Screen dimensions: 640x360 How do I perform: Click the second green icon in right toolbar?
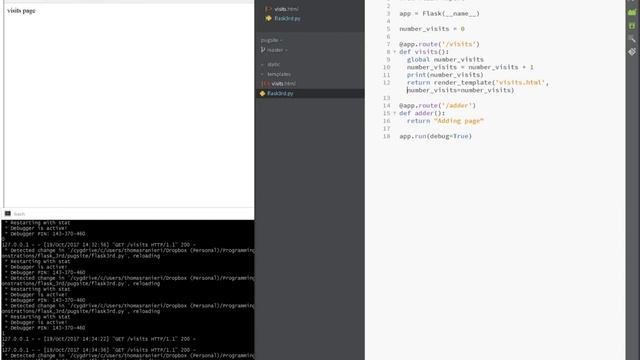click(632, 26)
